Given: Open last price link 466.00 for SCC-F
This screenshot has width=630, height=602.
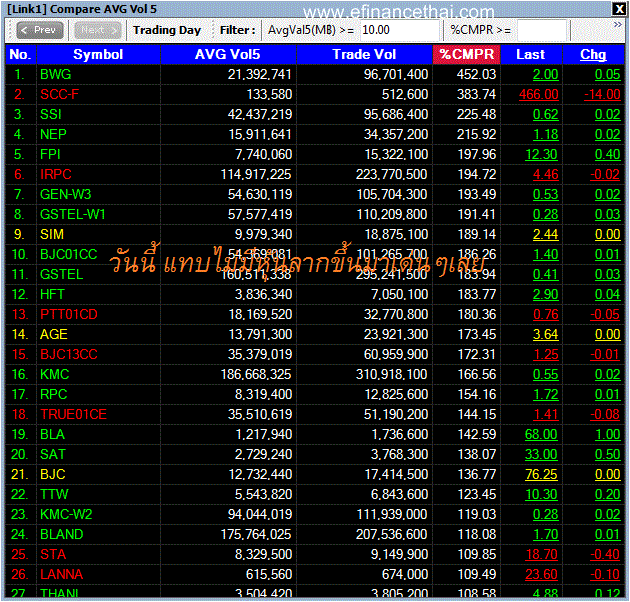Looking at the screenshot, I should tap(539, 94).
